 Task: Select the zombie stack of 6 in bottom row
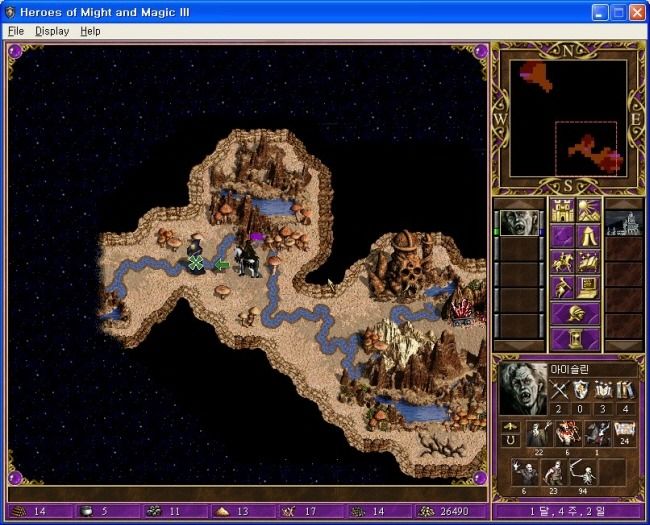click(x=524, y=472)
